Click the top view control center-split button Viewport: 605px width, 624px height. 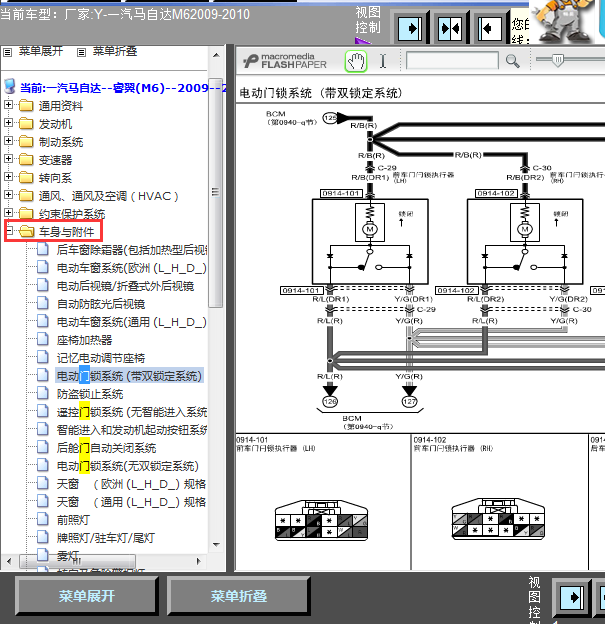450,29
